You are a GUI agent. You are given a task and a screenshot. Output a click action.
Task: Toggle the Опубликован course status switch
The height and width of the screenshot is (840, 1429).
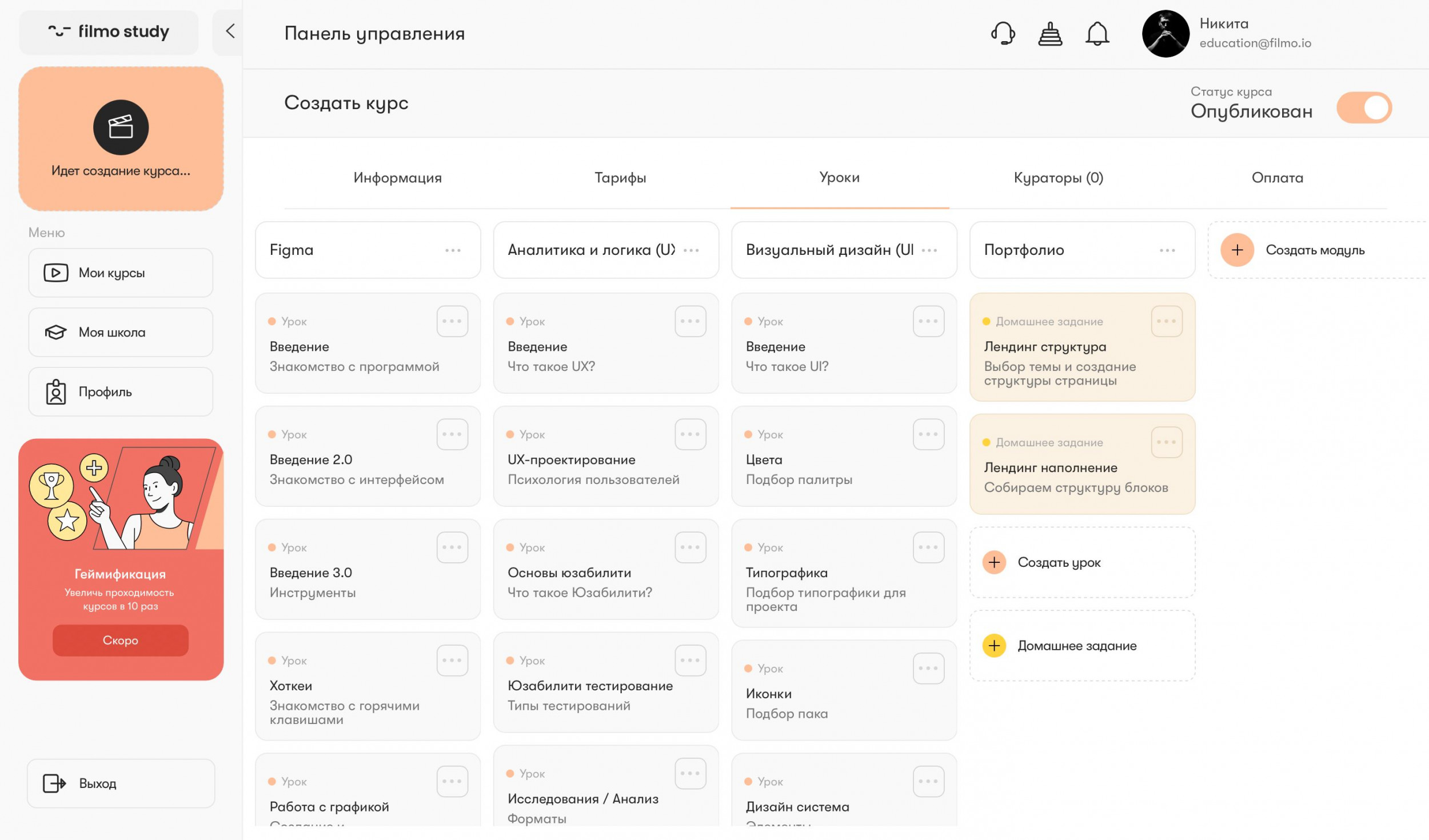click(x=1364, y=107)
